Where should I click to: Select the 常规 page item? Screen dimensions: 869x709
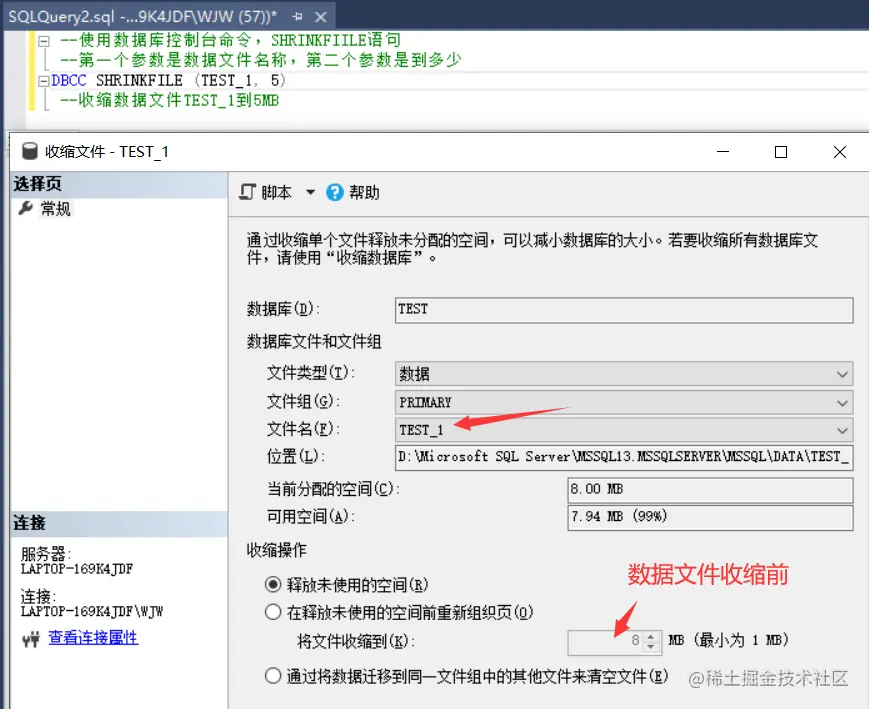pos(55,208)
